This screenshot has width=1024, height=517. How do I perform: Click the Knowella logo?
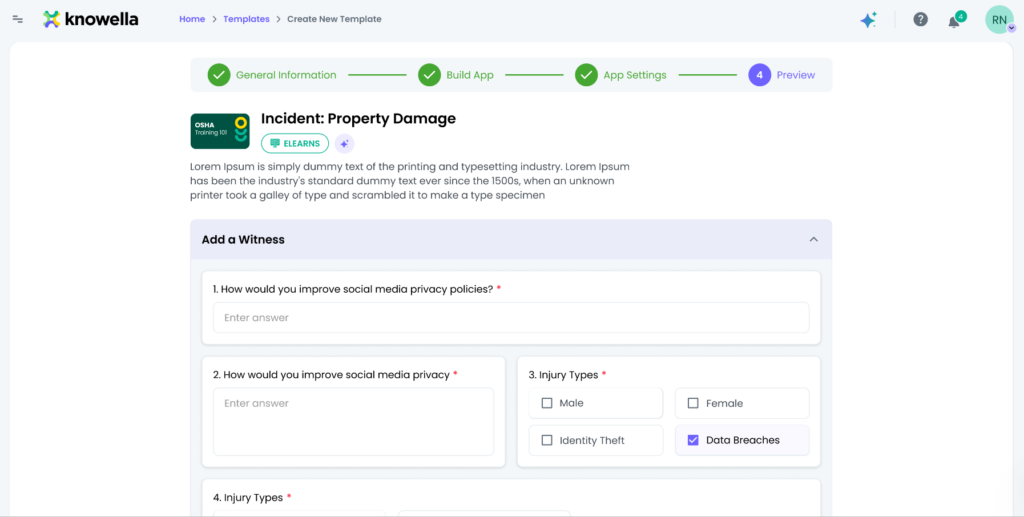click(x=91, y=19)
